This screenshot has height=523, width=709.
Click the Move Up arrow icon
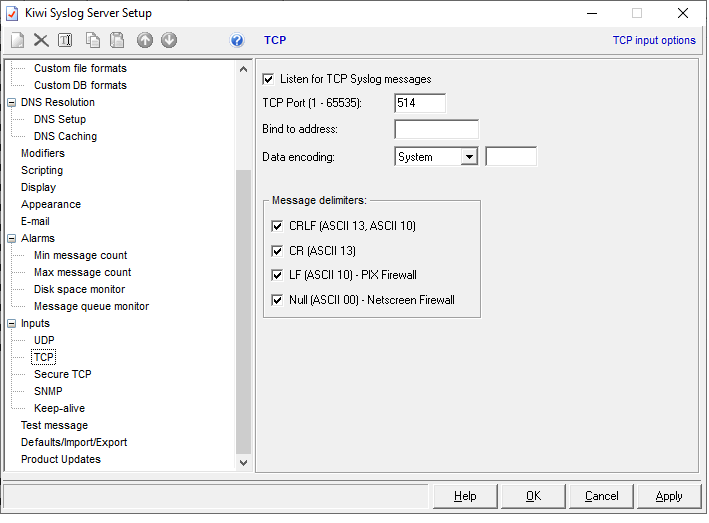(x=145, y=40)
